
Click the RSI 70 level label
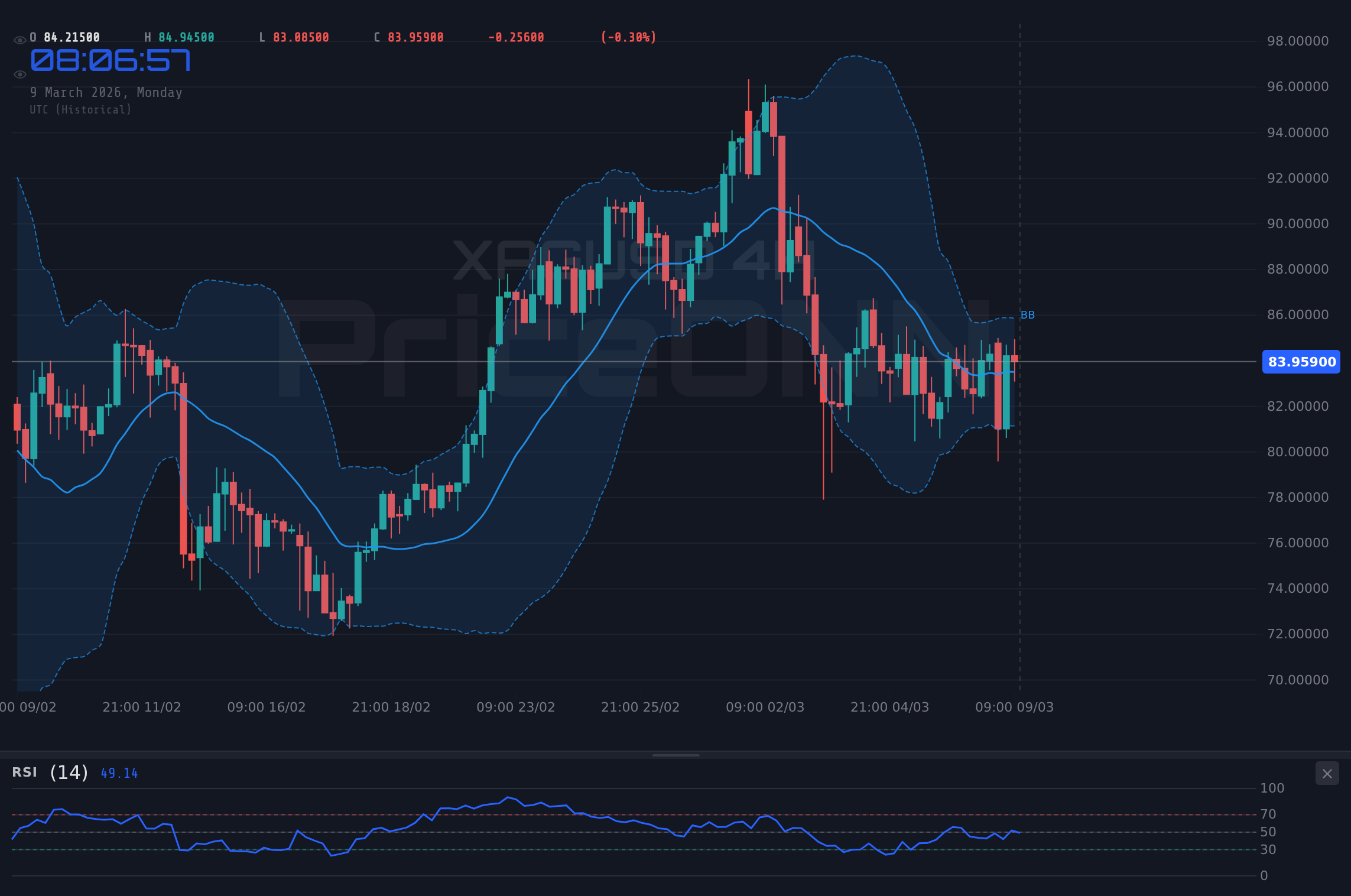point(1268,814)
